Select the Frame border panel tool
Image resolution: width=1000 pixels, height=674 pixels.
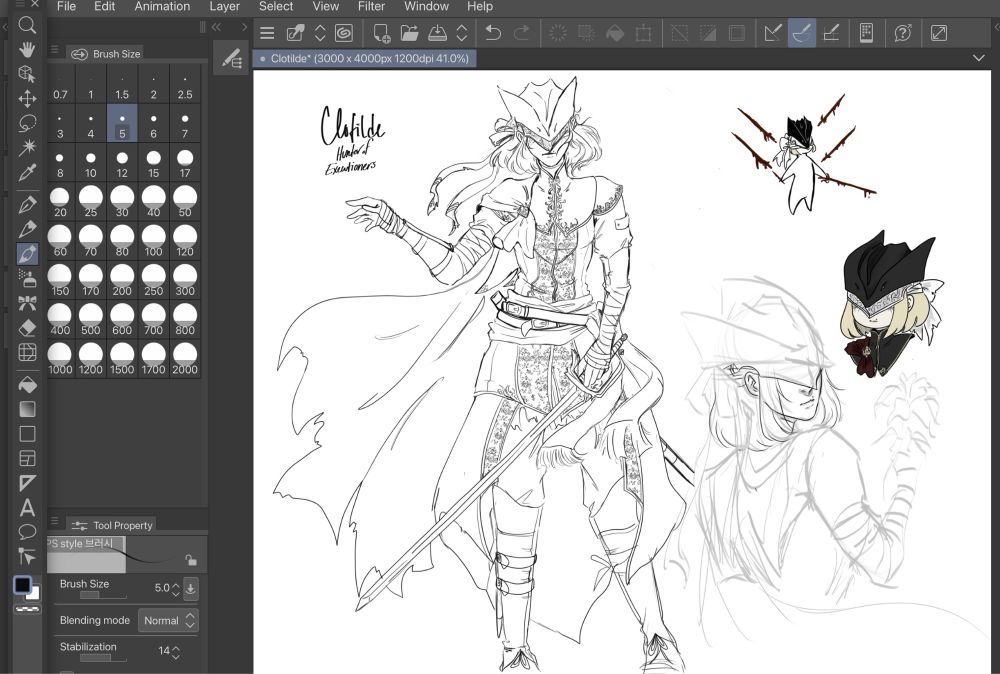tap(27, 458)
